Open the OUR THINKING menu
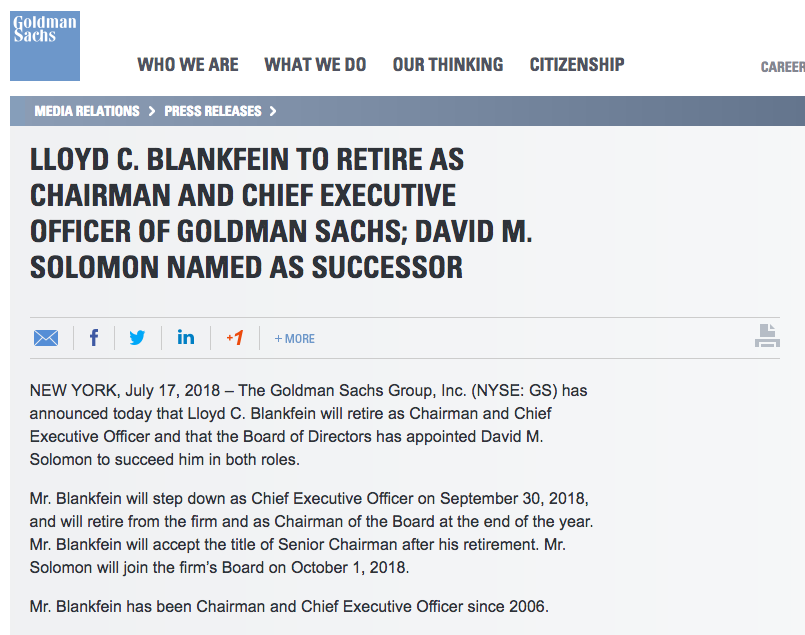The height and width of the screenshot is (635, 805). [x=447, y=65]
